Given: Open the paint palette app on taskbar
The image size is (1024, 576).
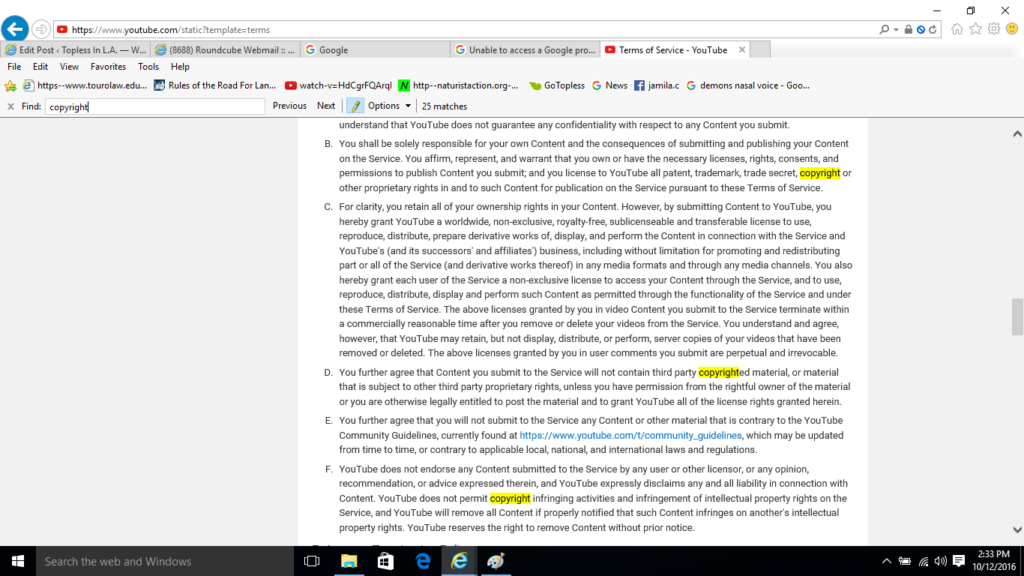Looking at the screenshot, I should coord(496,561).
